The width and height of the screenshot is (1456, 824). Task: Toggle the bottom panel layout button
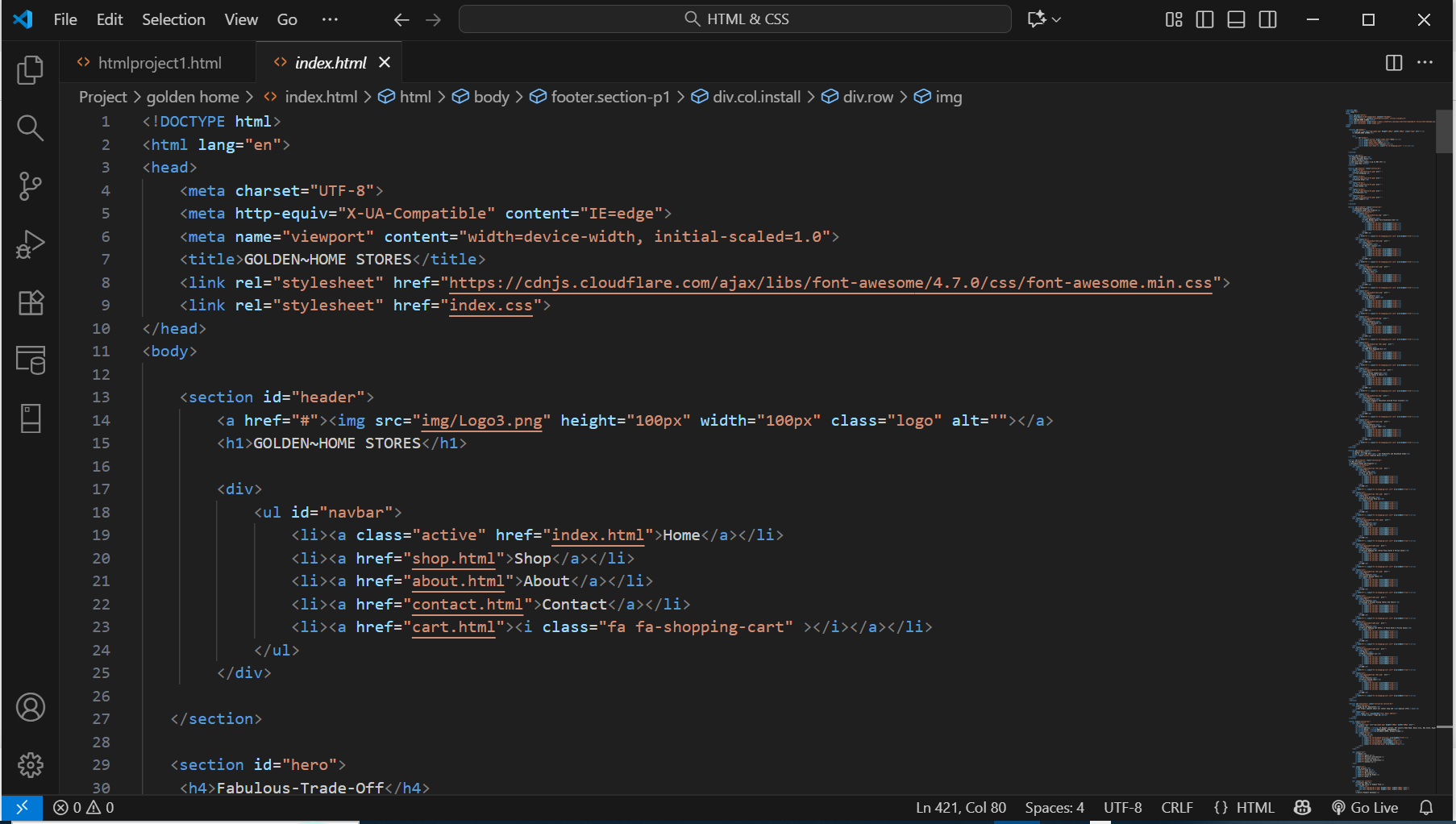point(1236,19)
